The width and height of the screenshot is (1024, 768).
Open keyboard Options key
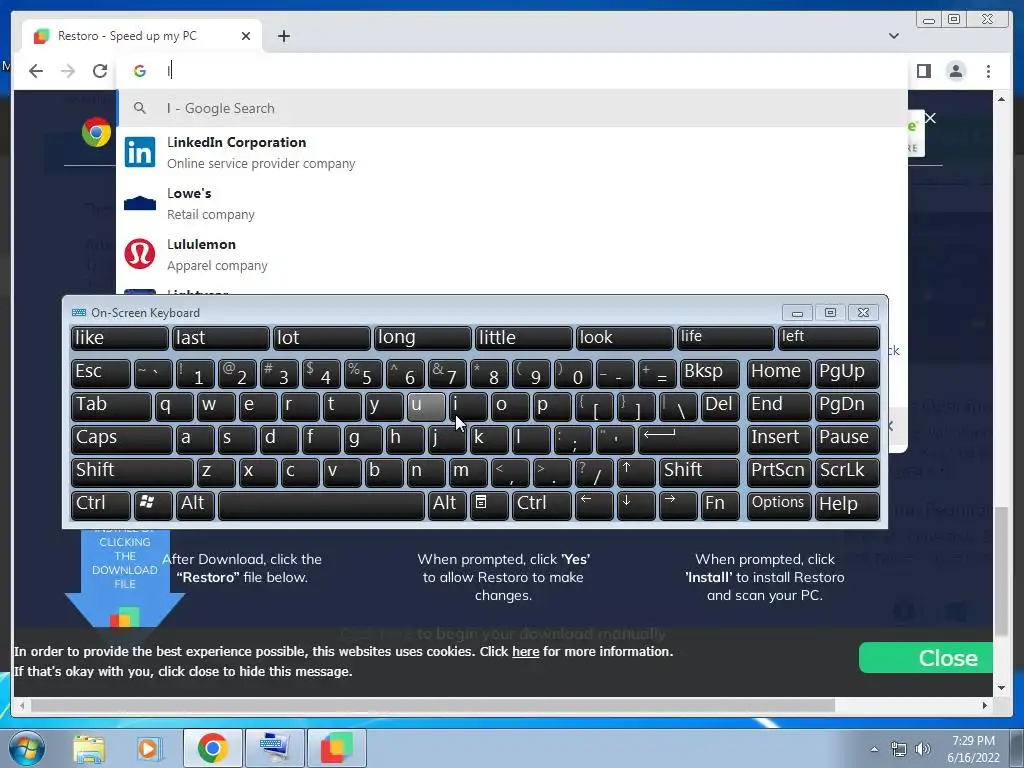[x=778, y=505]
